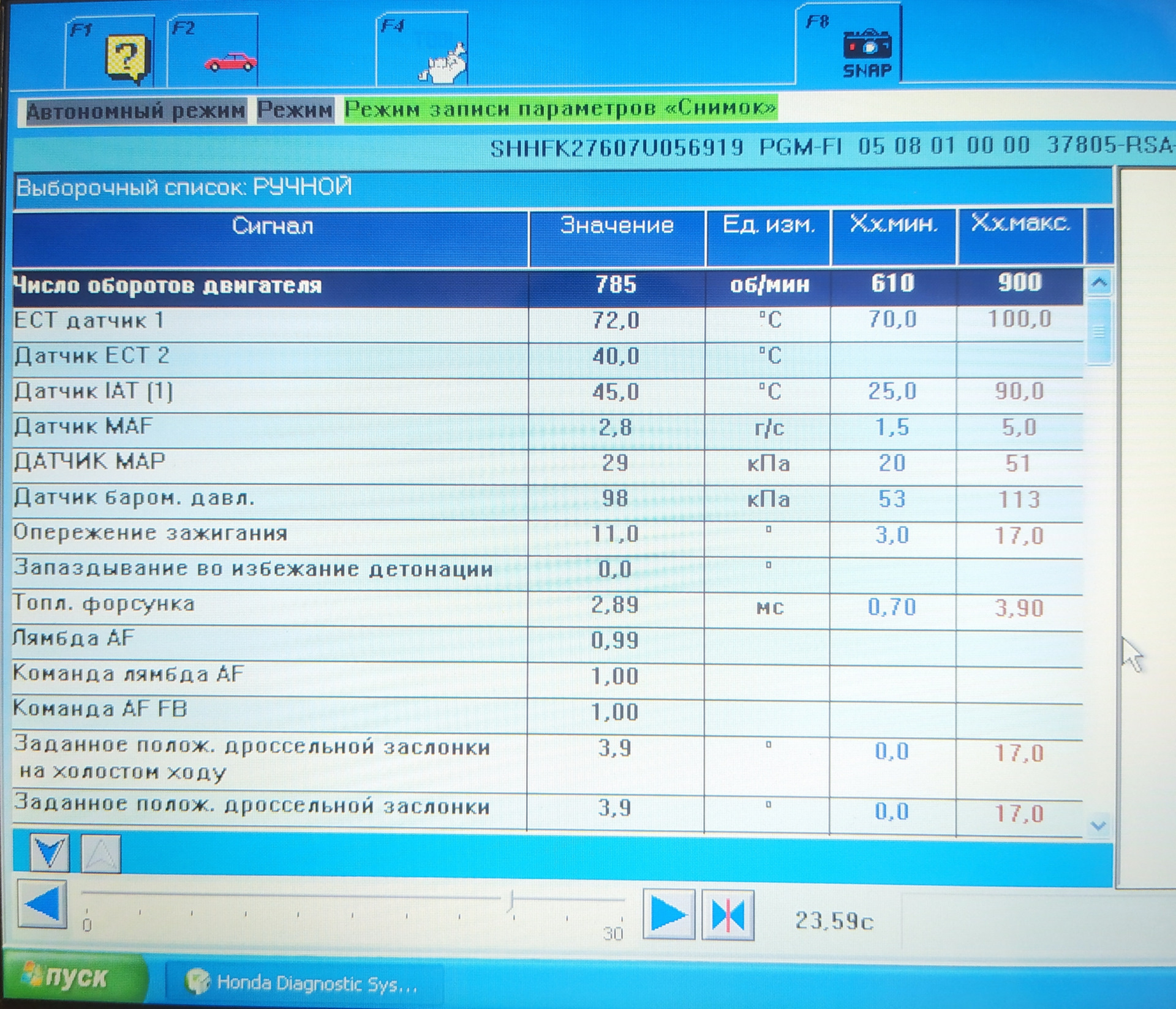The image size is (1176, 1009).
Task: Select Запаздывание во избежание детонации row
Action: coord(548,573)
